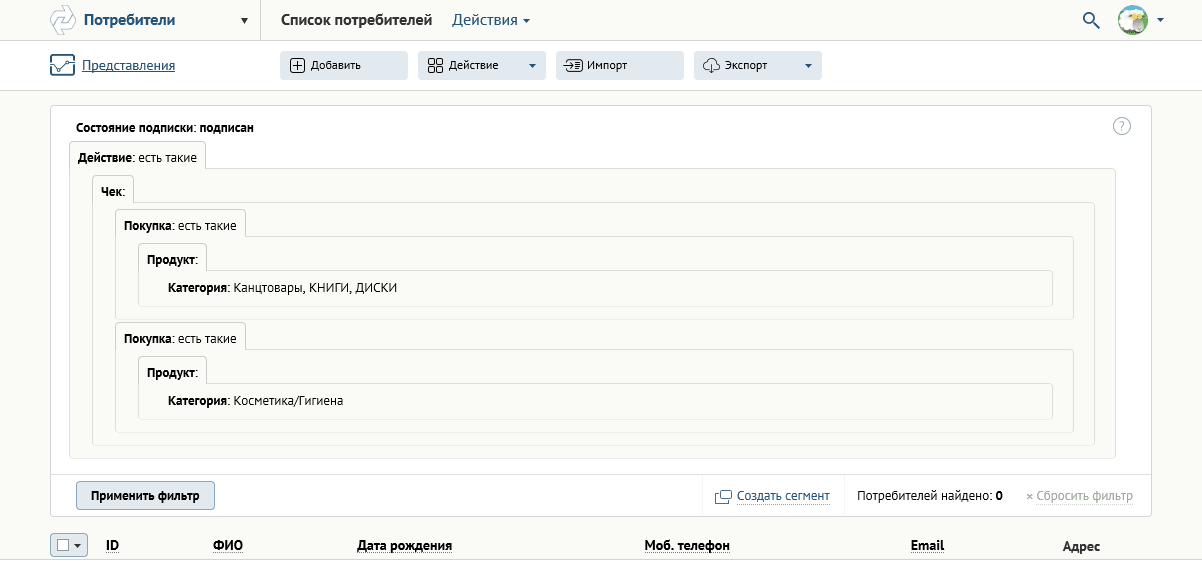1202x569 pixels.
Task: Click the Список потребителей heading
Action: (x=357, y=20)
